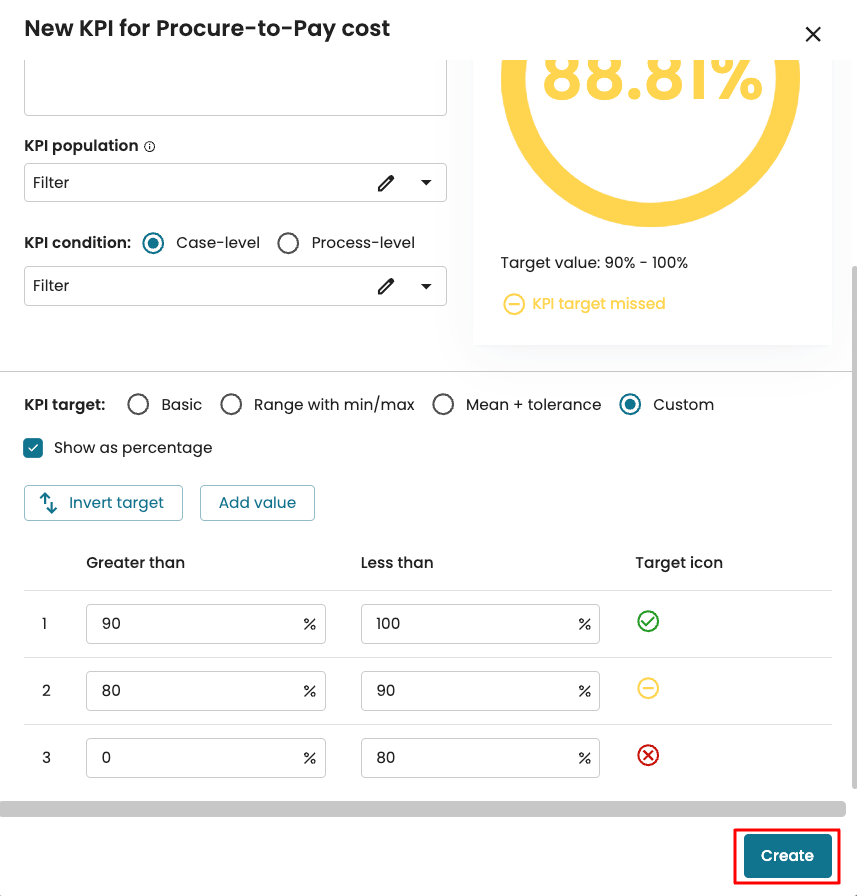Click the KPI population info icon
This screenshot has width=857, height=896.
point(150,147)
